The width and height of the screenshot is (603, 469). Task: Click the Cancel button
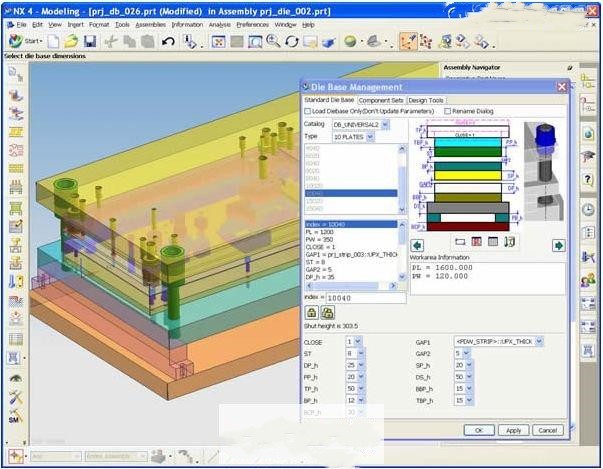coord(548,430)
